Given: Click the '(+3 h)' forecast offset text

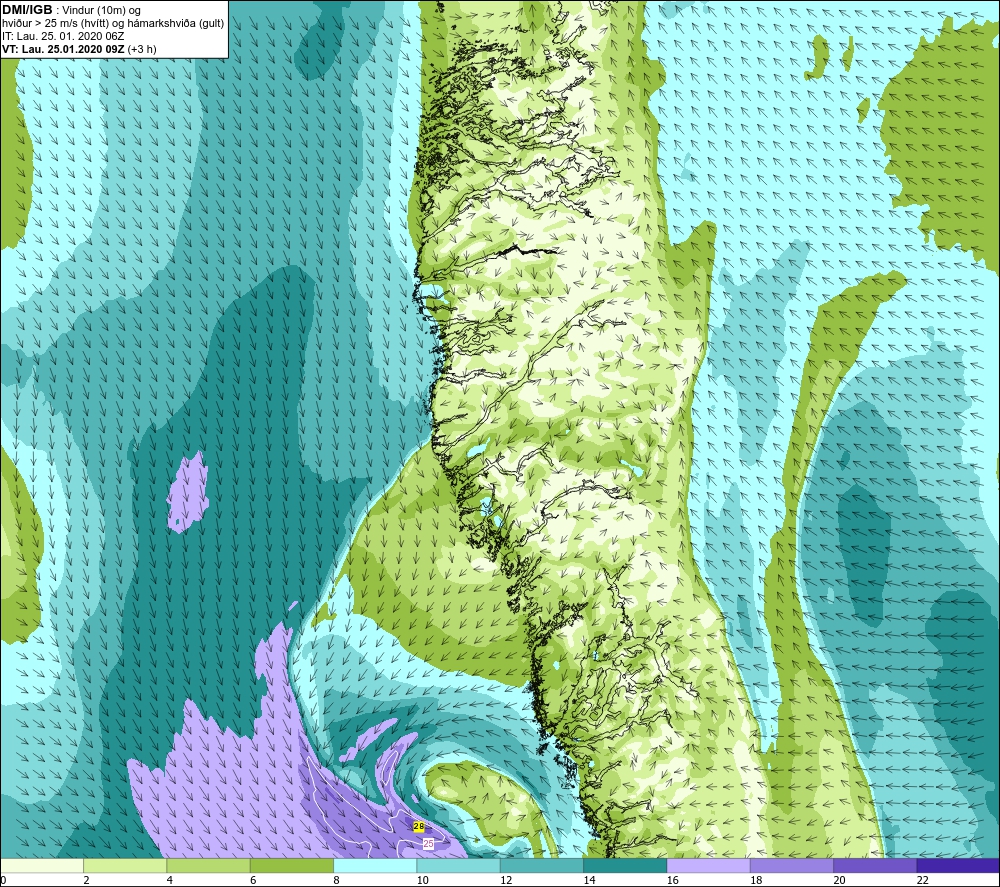Looking at the screenshot, I should click(x=142, y=49).
